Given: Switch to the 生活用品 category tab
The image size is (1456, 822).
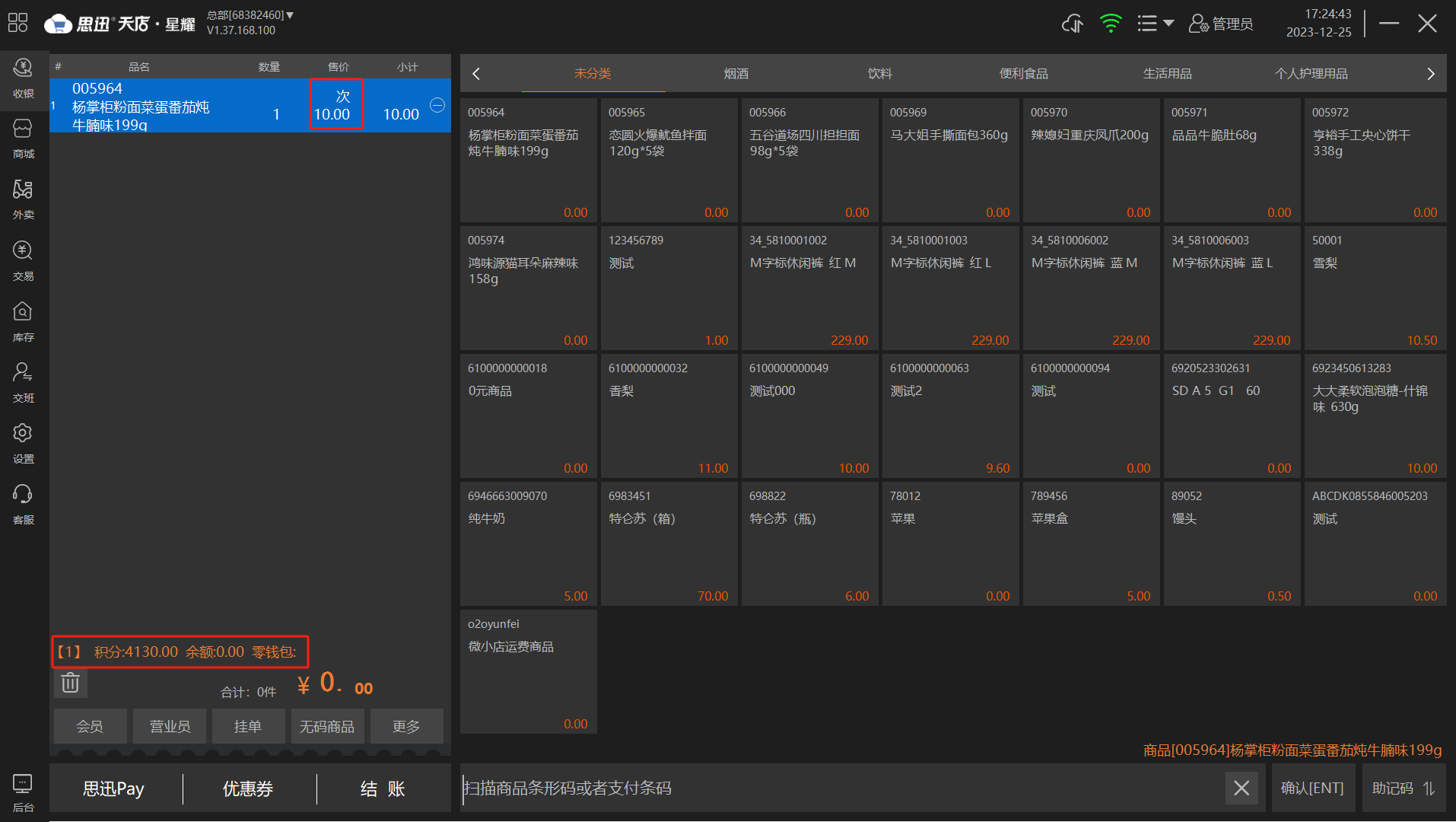Looking at the screenshot, I should coord(1168,74).
